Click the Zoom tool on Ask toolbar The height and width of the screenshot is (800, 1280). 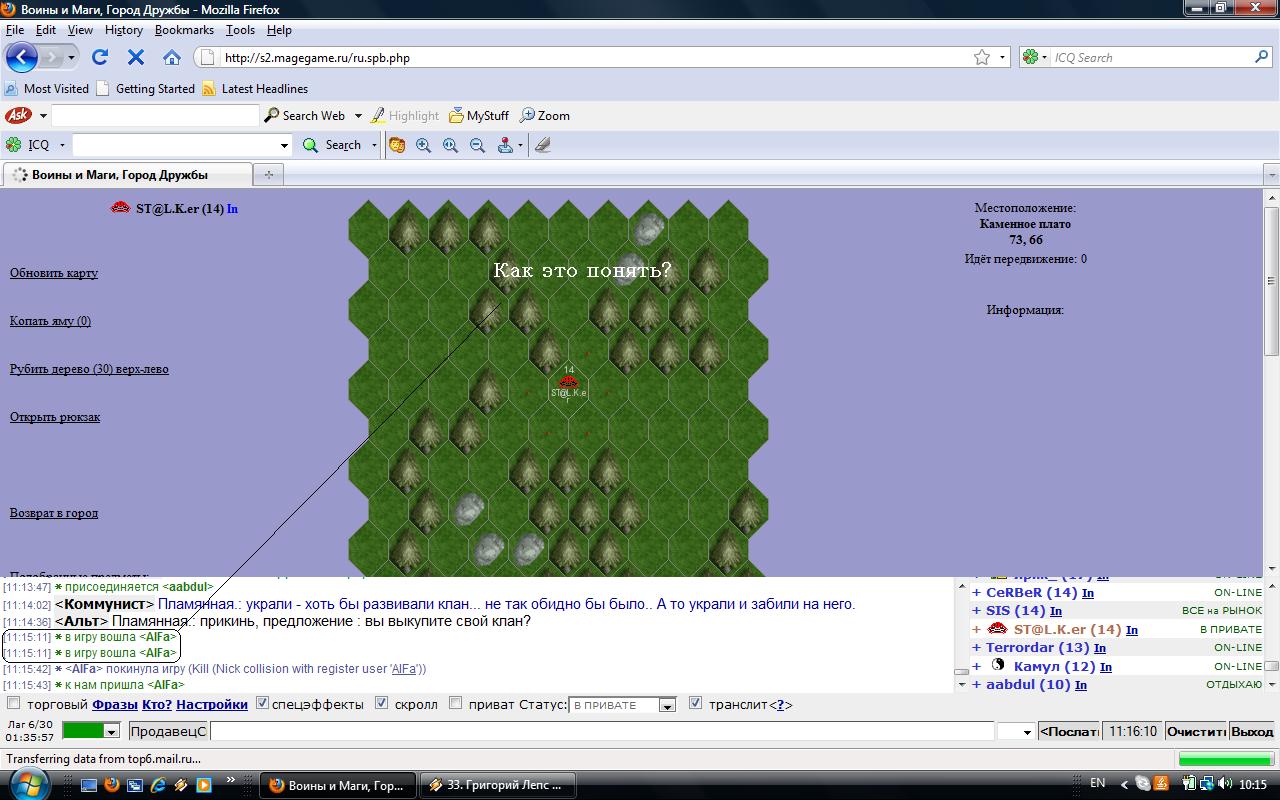(x=545, y=115)
